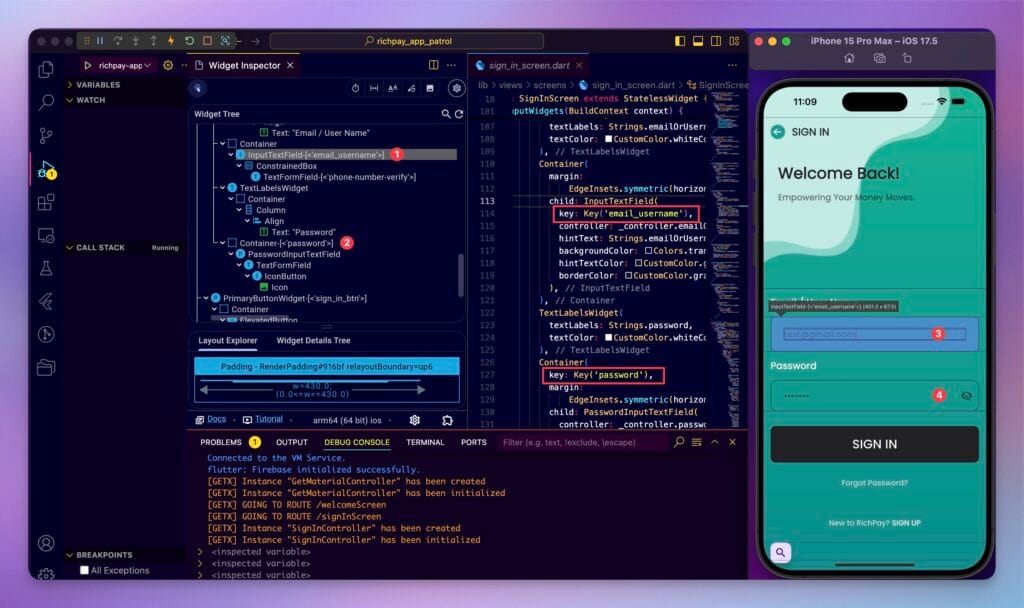1024x608 pixels.
Task: Open the Flutter sidebar icon
Action: click(46, 302)
